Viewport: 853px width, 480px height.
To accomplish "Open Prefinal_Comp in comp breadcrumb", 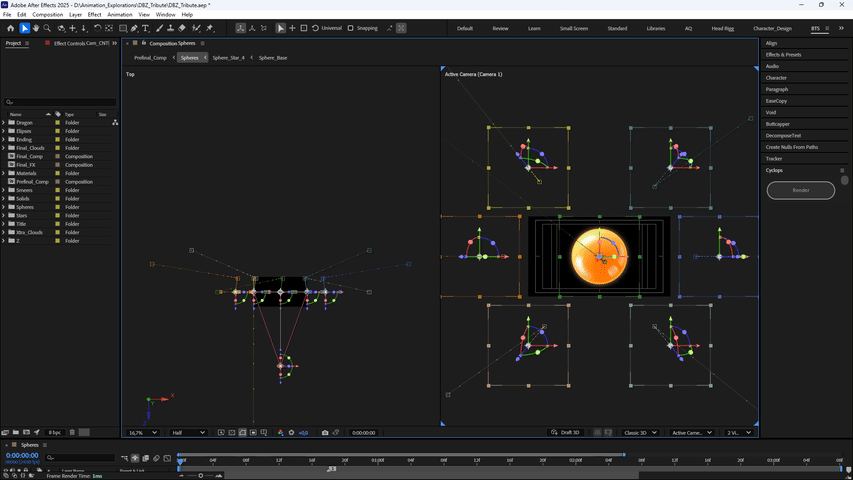I will (150, 58).
